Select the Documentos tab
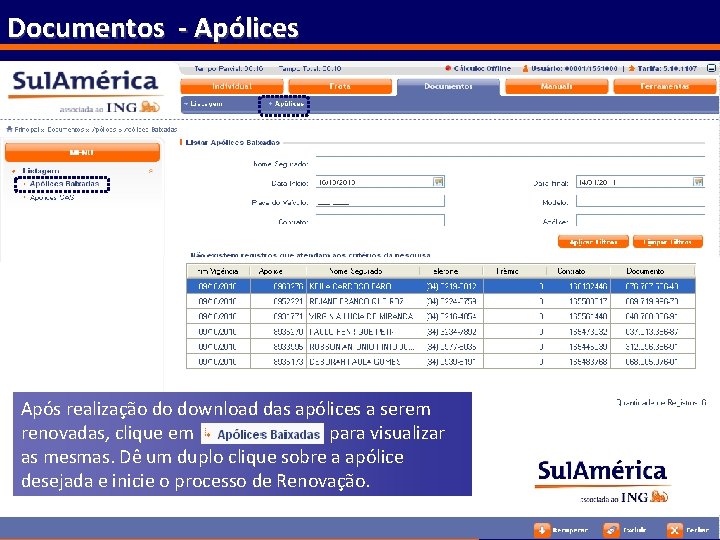720x540 pixels. pos(448,86)
